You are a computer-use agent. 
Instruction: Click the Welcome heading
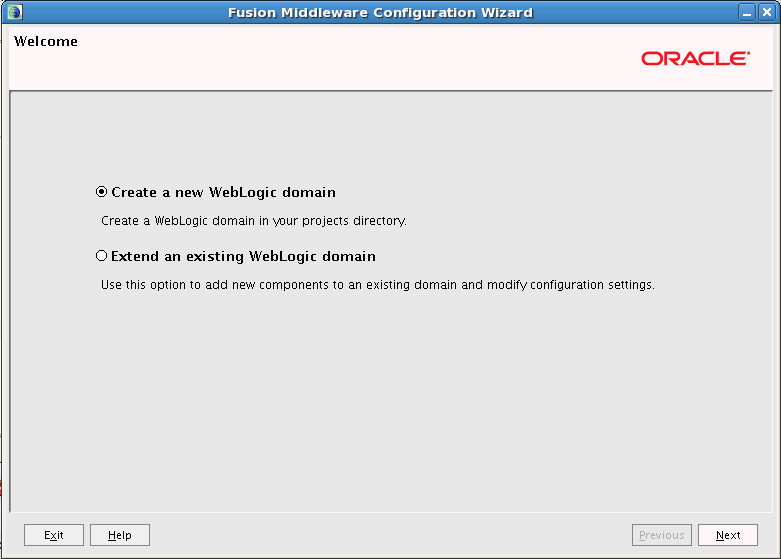click(46, 42)
